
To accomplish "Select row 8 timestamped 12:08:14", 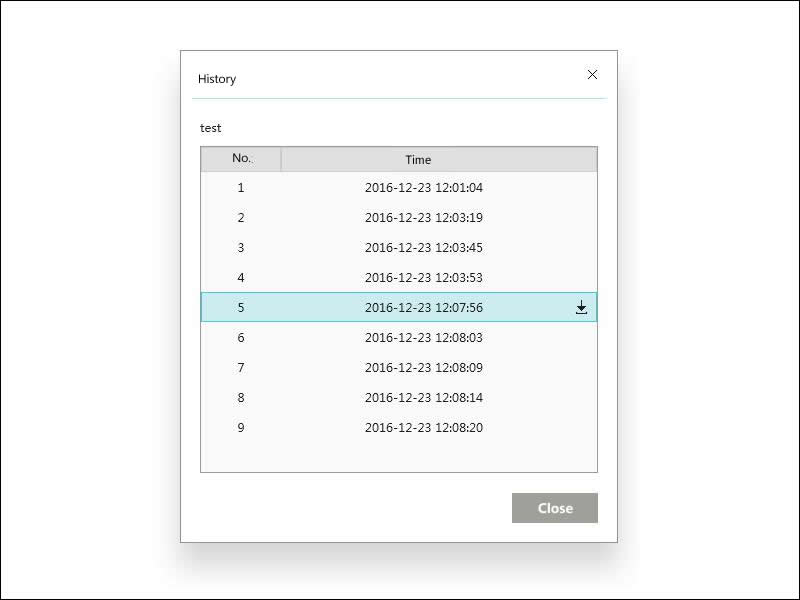I will 398,397.
